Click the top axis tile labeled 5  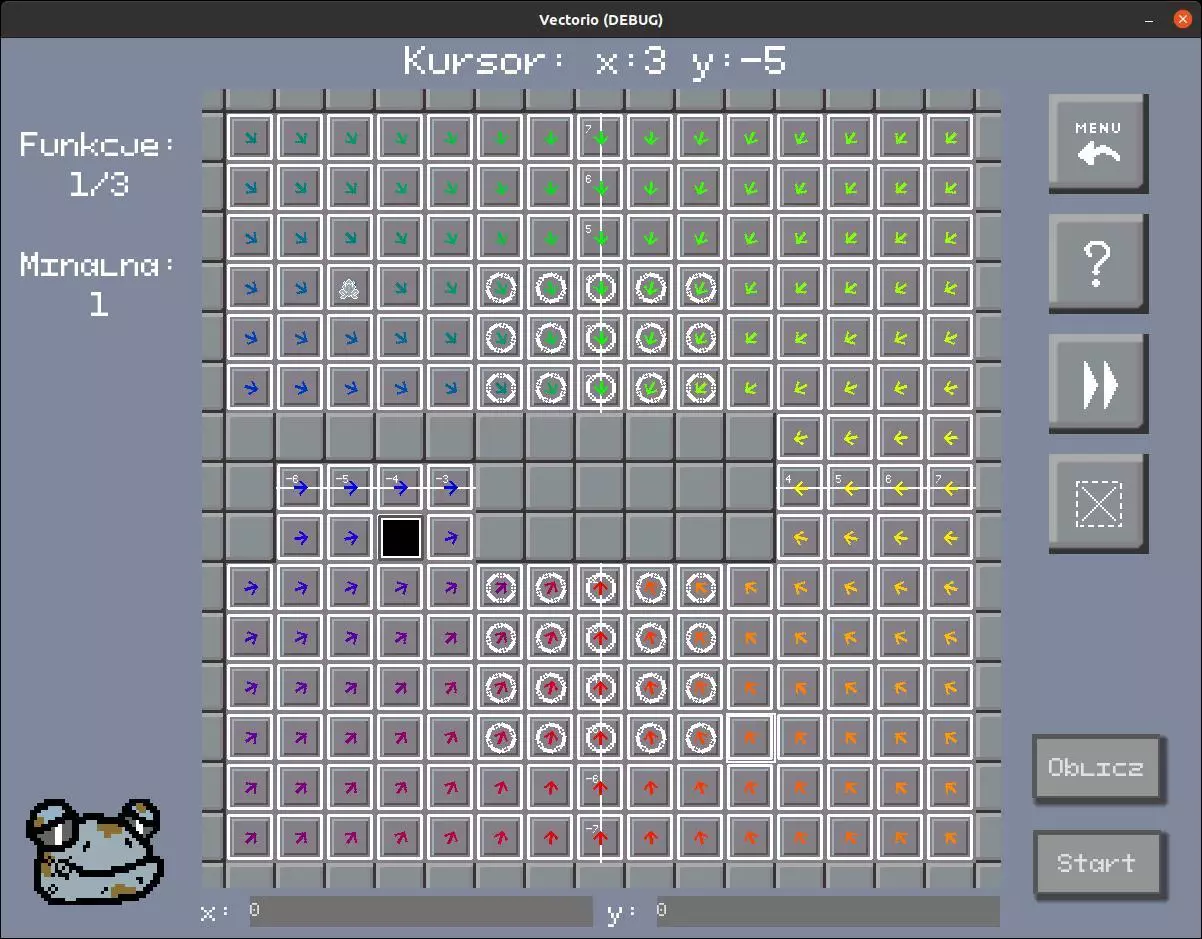click(x=600, y=238)
